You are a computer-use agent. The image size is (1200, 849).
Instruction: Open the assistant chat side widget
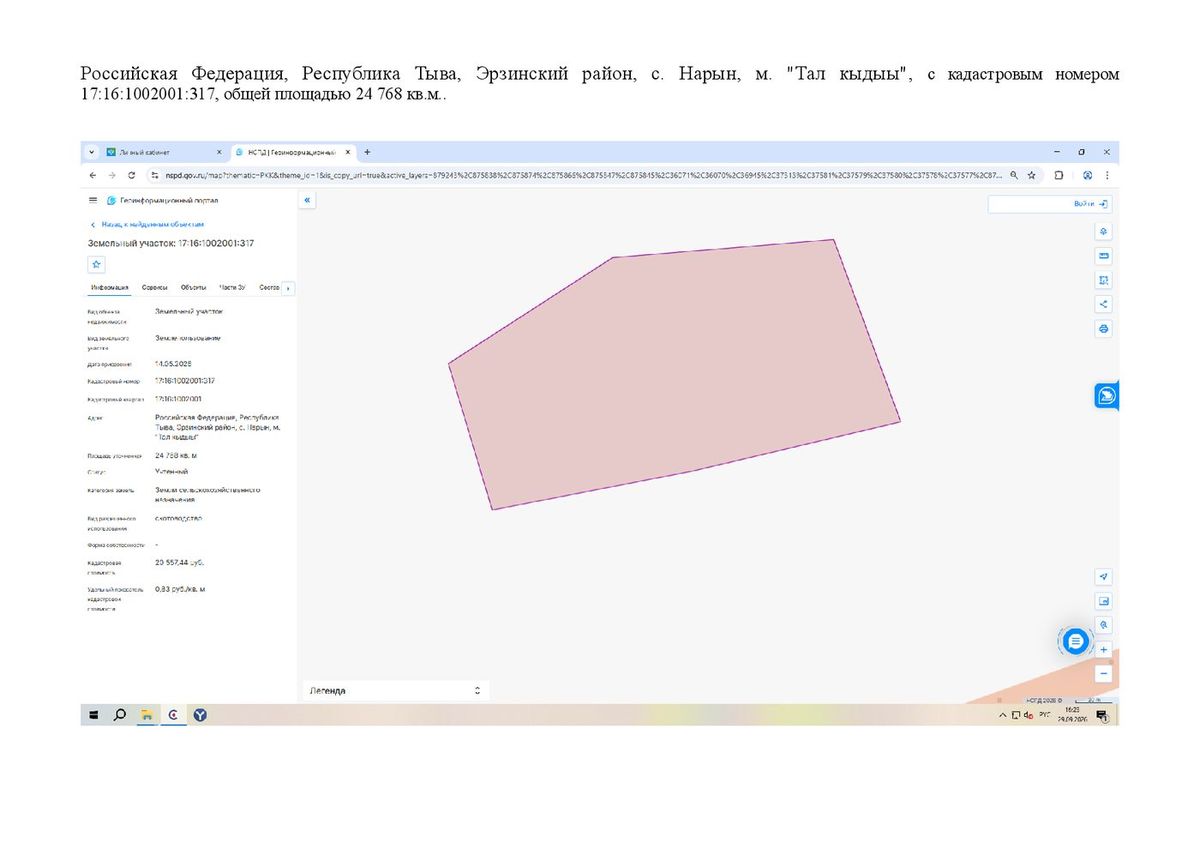coord(1106,396)
